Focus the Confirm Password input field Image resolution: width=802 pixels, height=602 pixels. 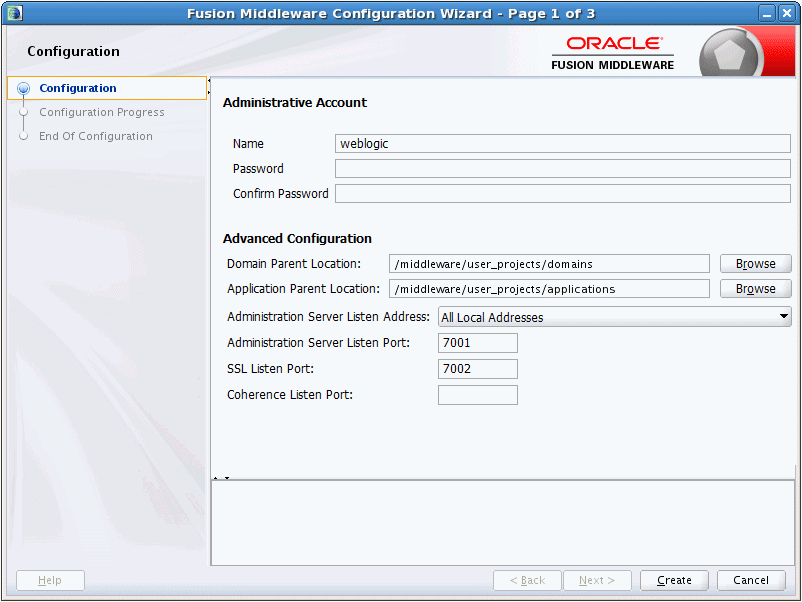(x=563, y=194)
